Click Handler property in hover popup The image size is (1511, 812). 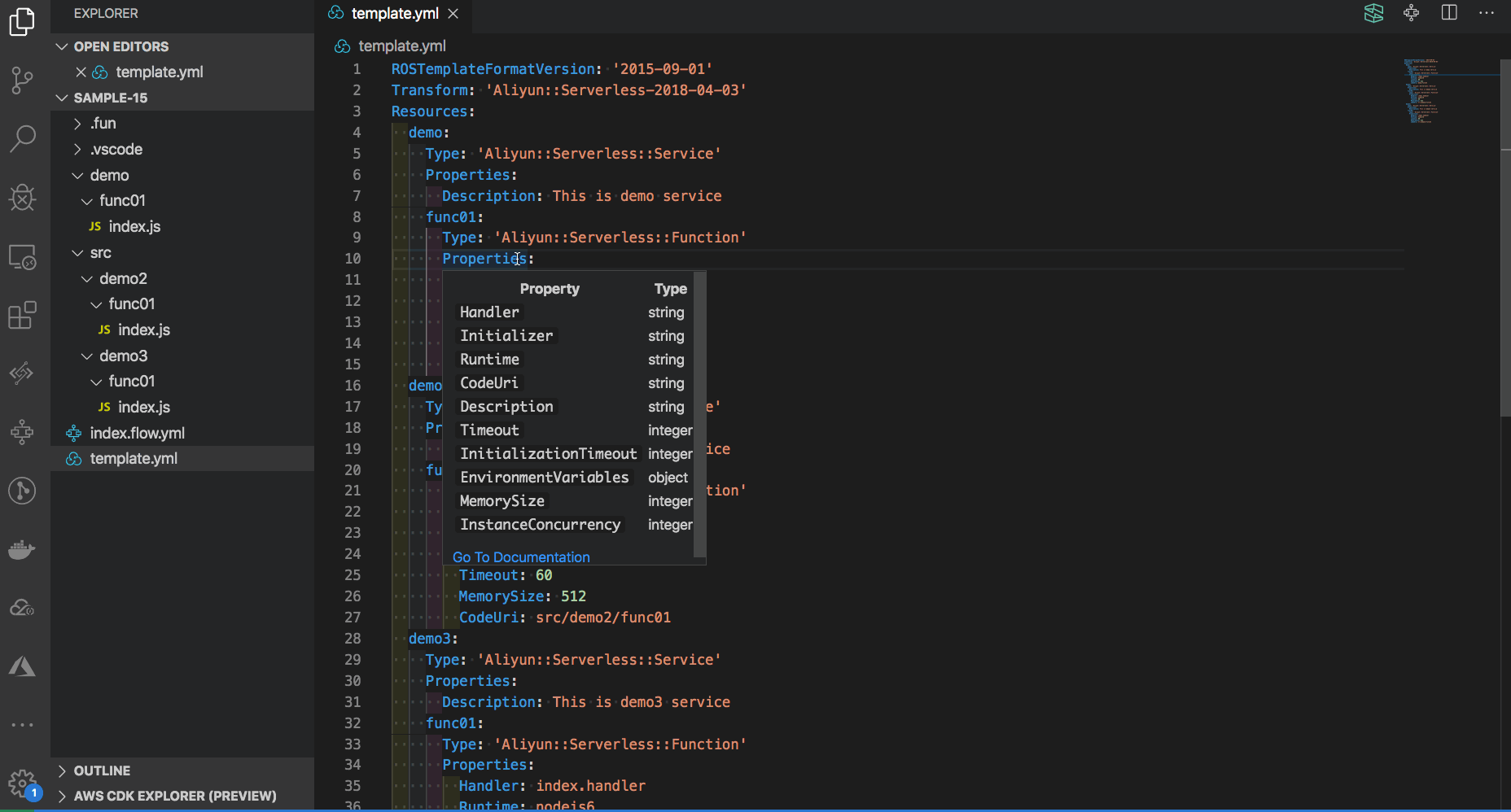[x=489, y=312]
